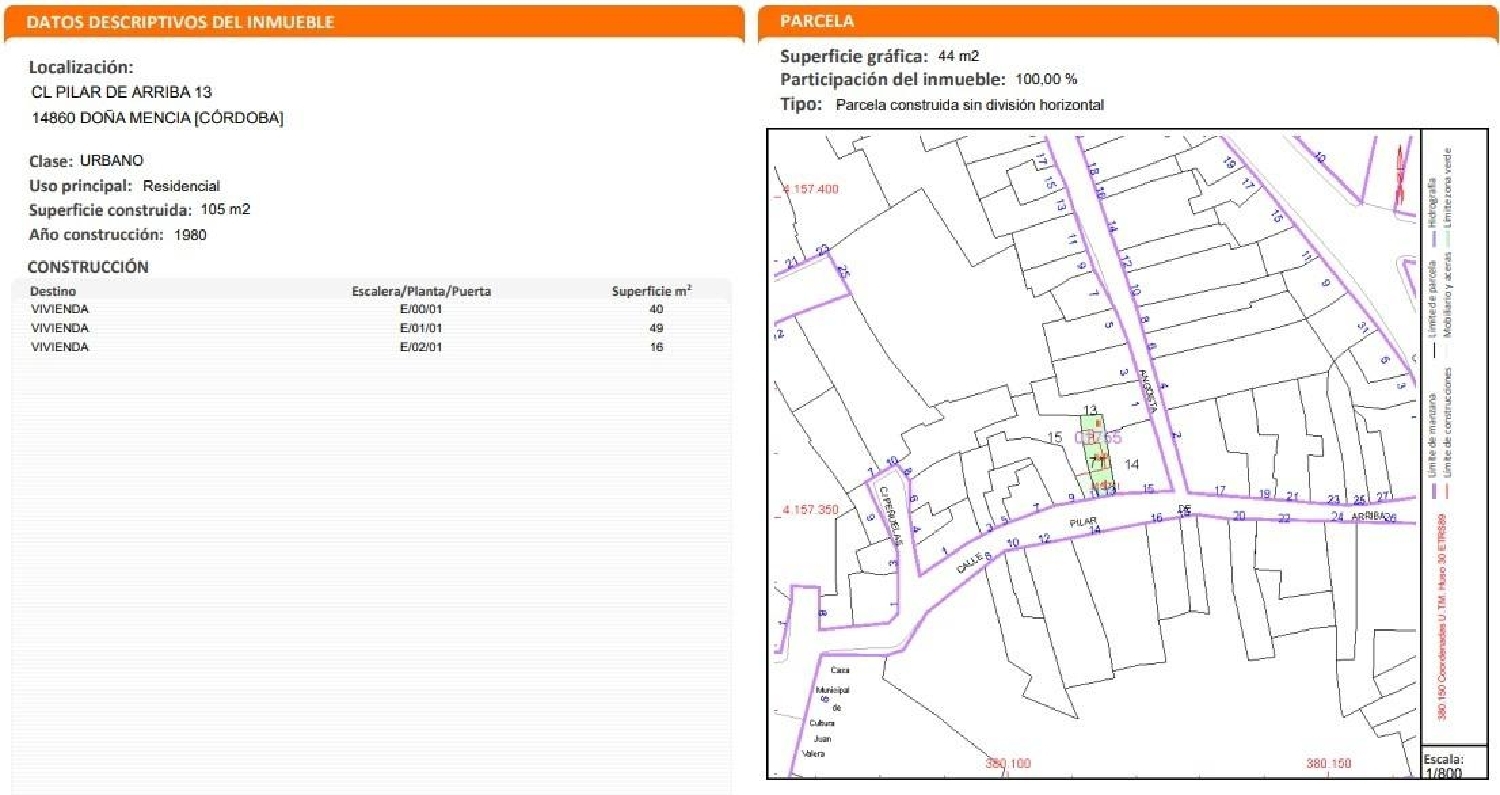Select the green highlighted parcel on the map
This screenshot has width=1500, height=795.
(x=1098, y=452)
